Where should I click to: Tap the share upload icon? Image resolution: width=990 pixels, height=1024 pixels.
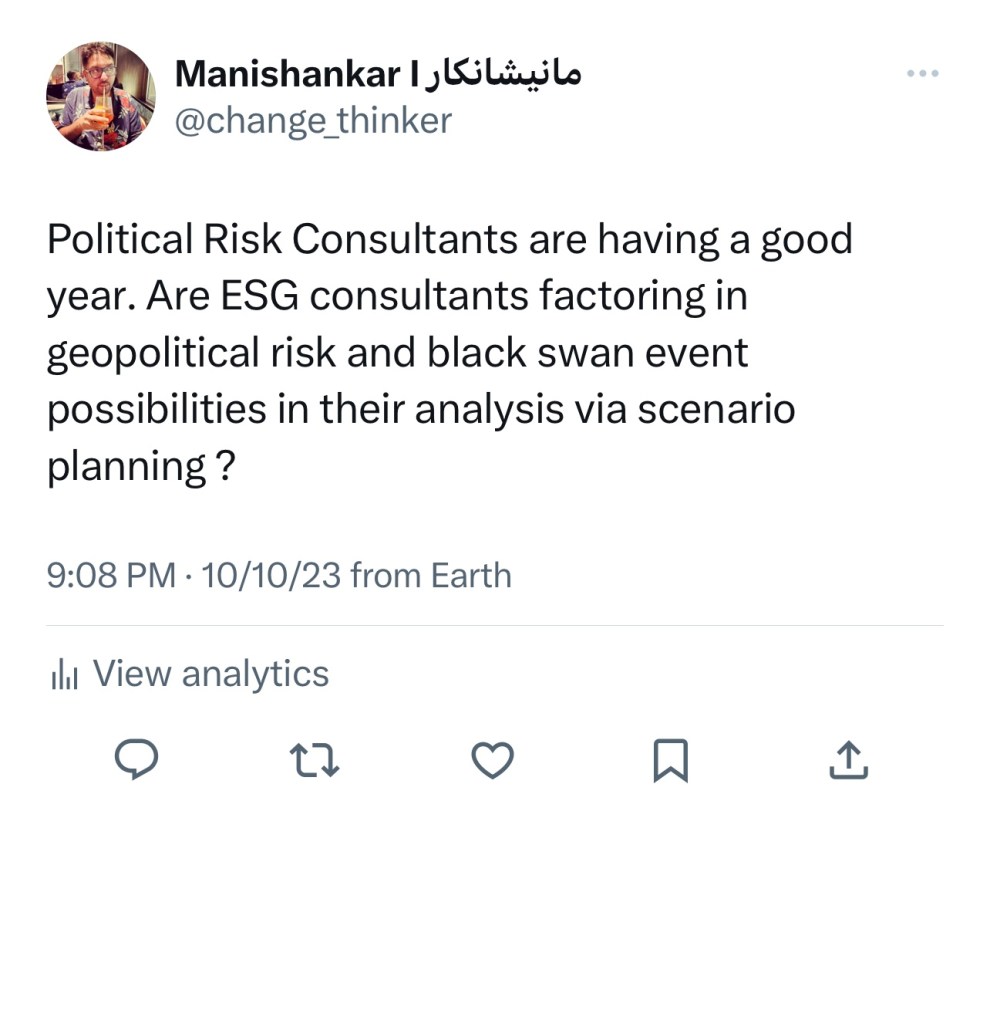(849, 761)
